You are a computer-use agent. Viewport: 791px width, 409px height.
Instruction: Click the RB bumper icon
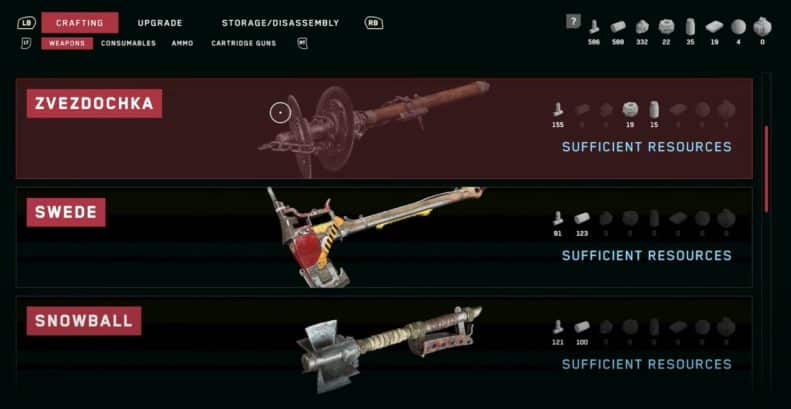click(374, 23)
